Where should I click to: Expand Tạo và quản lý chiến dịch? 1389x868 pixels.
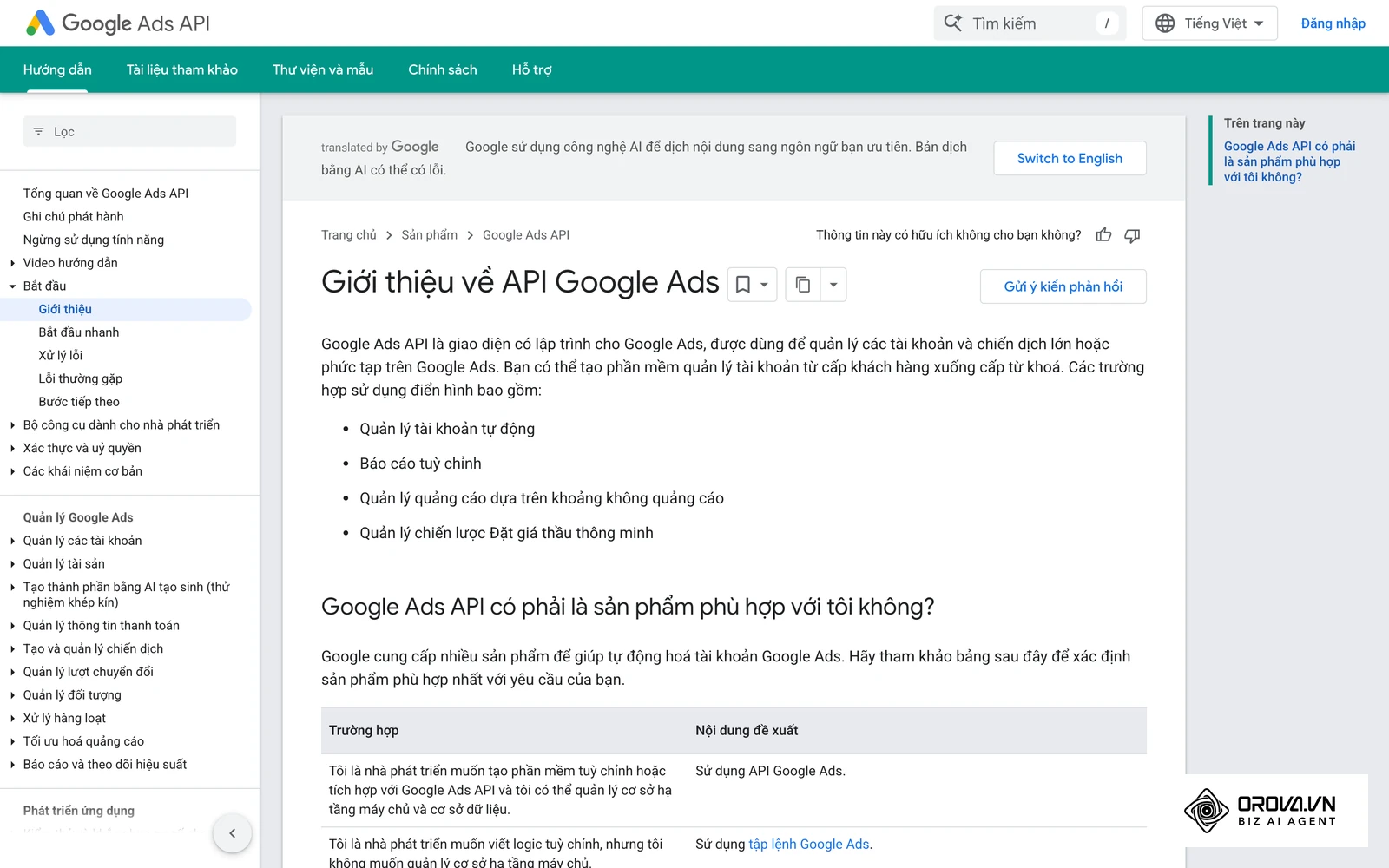(12, 649)
